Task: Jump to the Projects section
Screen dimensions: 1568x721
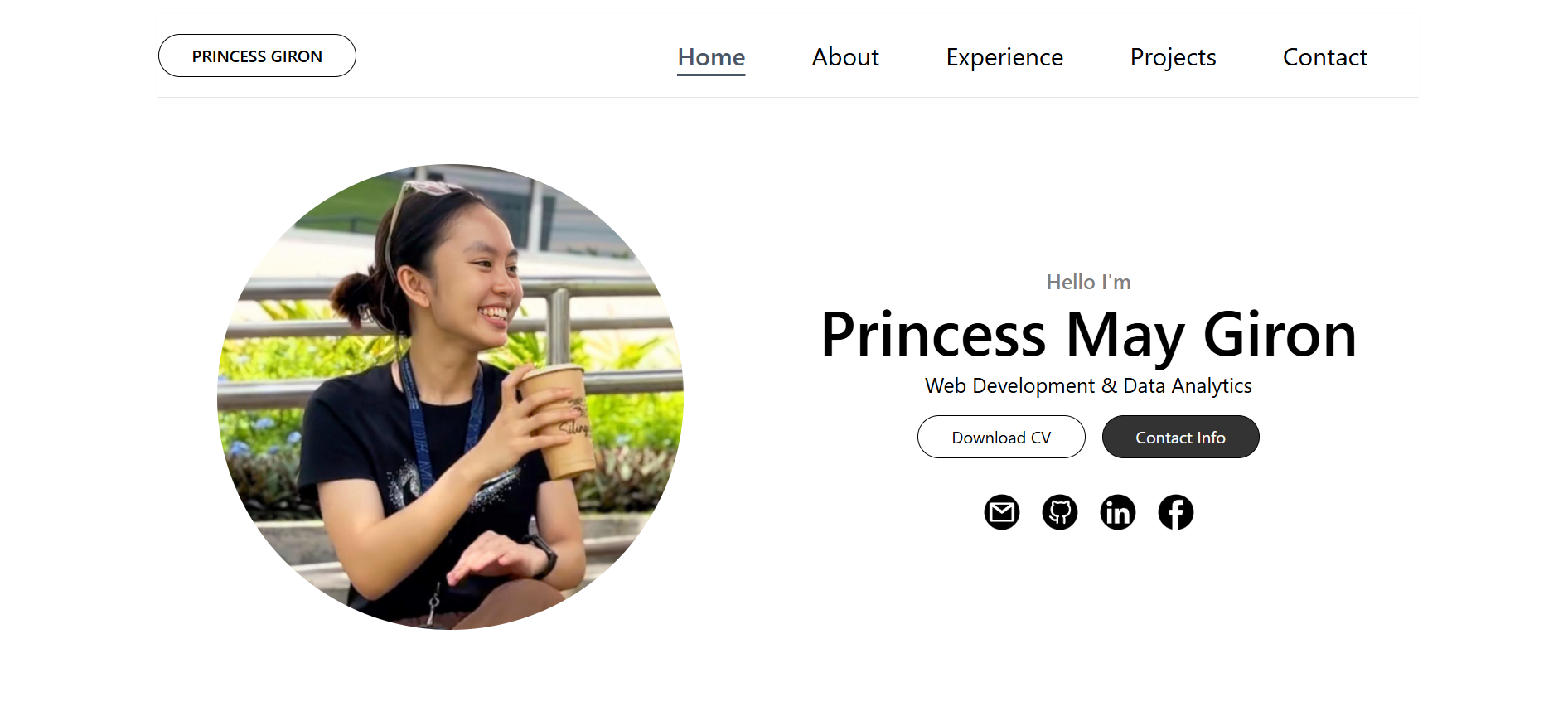Action: pyautogui.click(x=1173, y=57)
